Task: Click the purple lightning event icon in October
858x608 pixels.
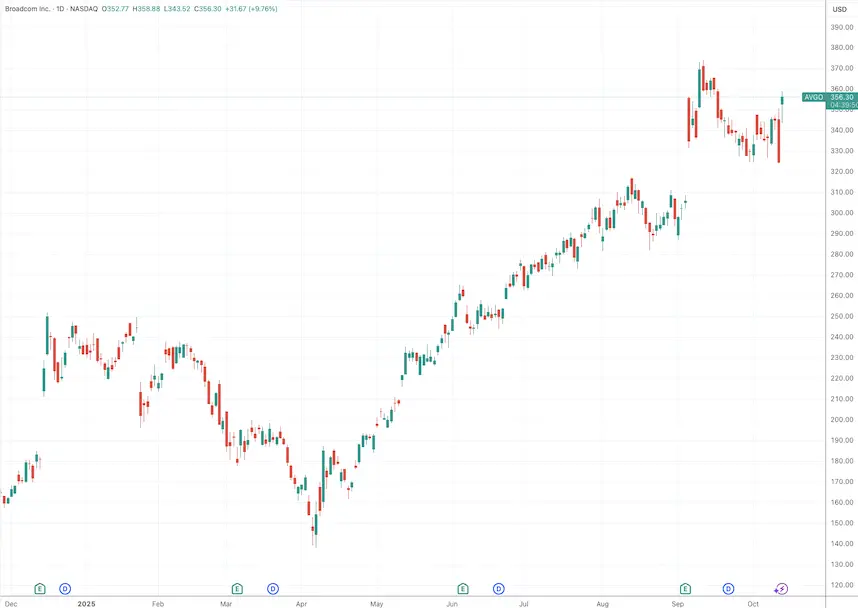Action: pos(781,588)
